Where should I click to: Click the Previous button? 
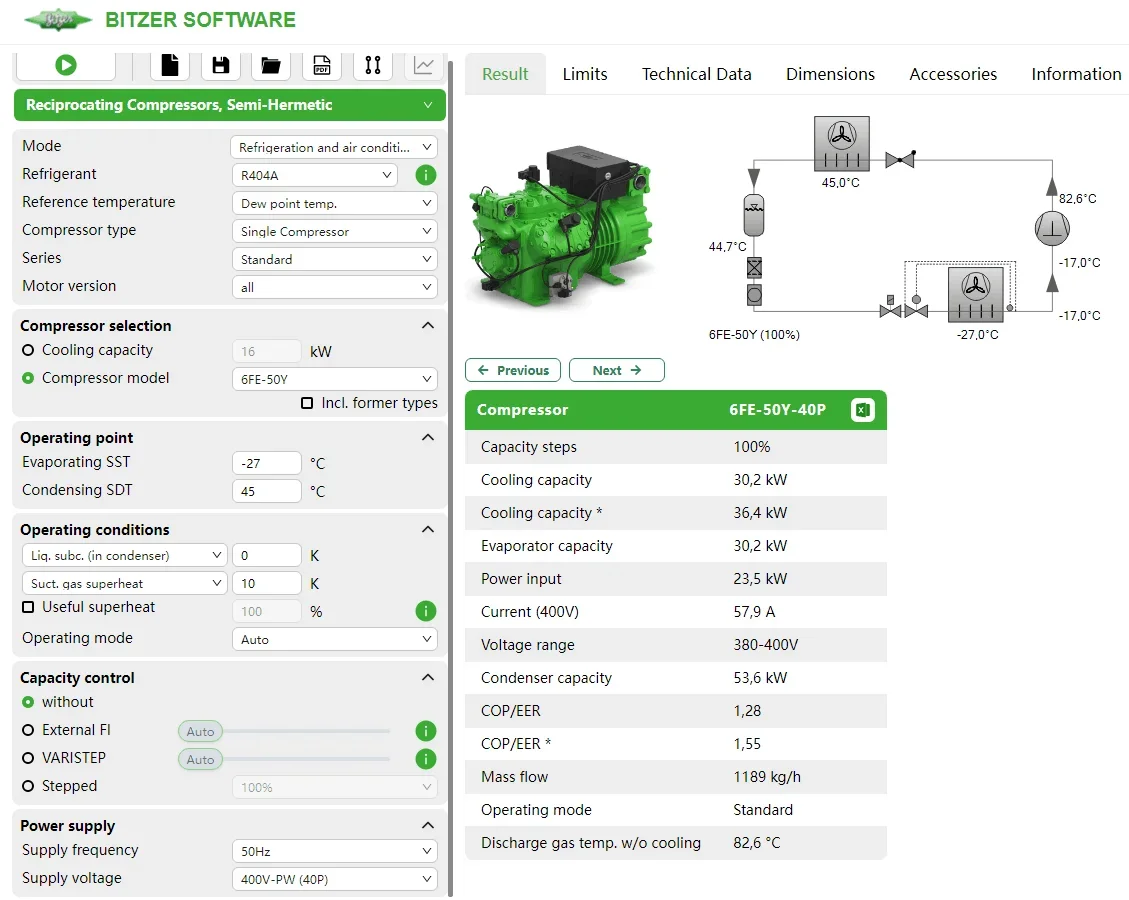513,370
